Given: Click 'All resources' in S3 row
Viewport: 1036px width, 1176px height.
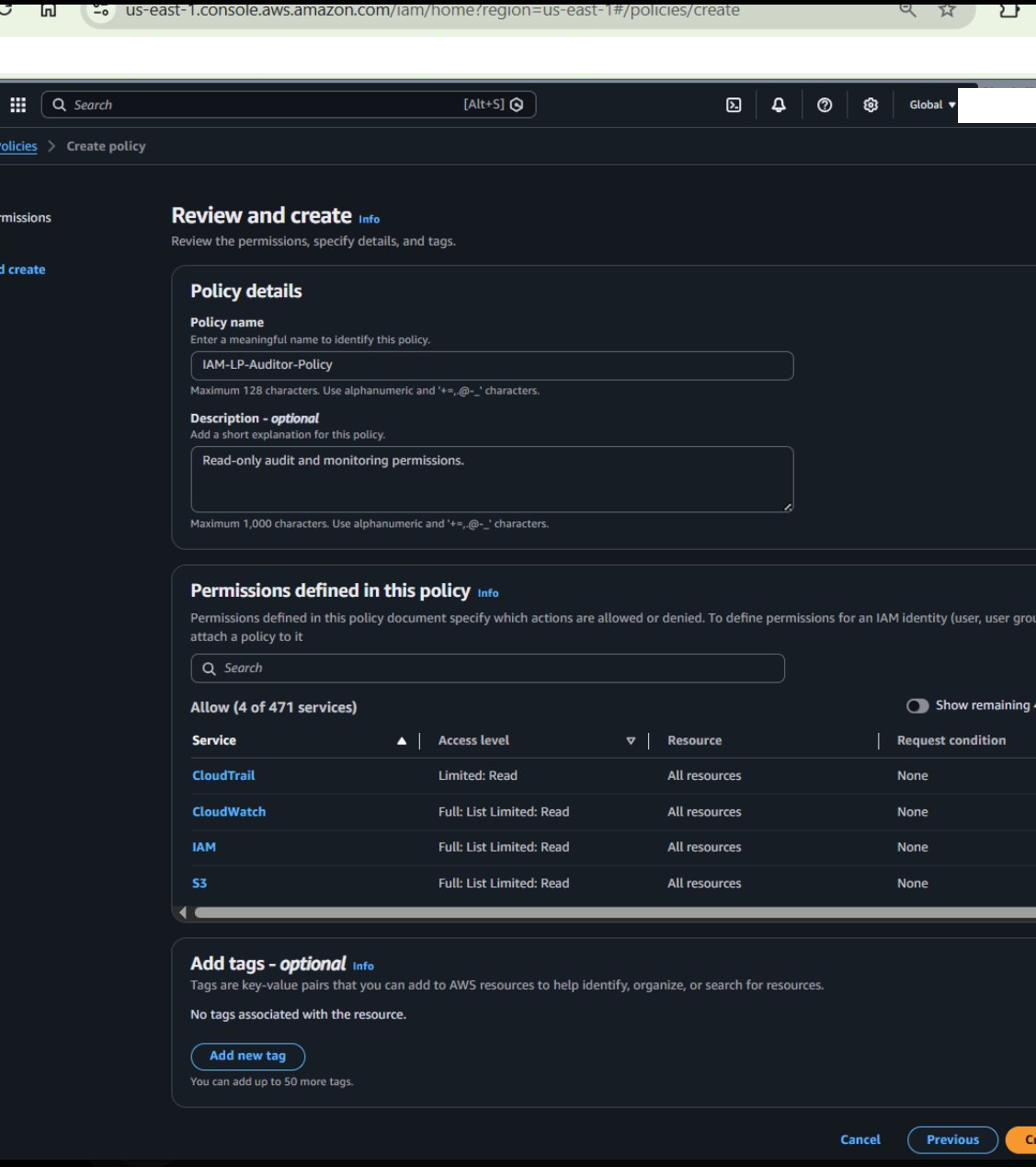Looking at the screenshot, I should point(704,884).
